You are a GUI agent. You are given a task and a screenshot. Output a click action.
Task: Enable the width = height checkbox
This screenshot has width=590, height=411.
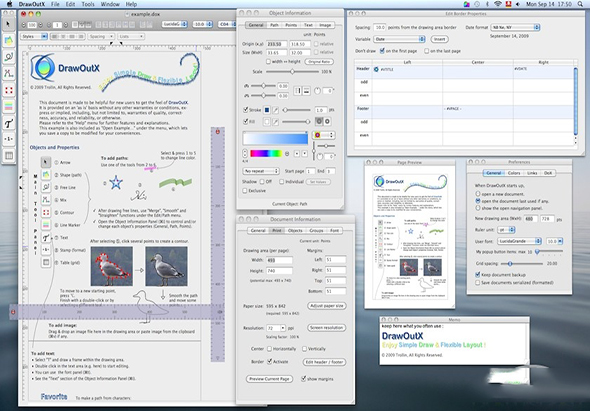pyautogui.click(x=268, y=61)
